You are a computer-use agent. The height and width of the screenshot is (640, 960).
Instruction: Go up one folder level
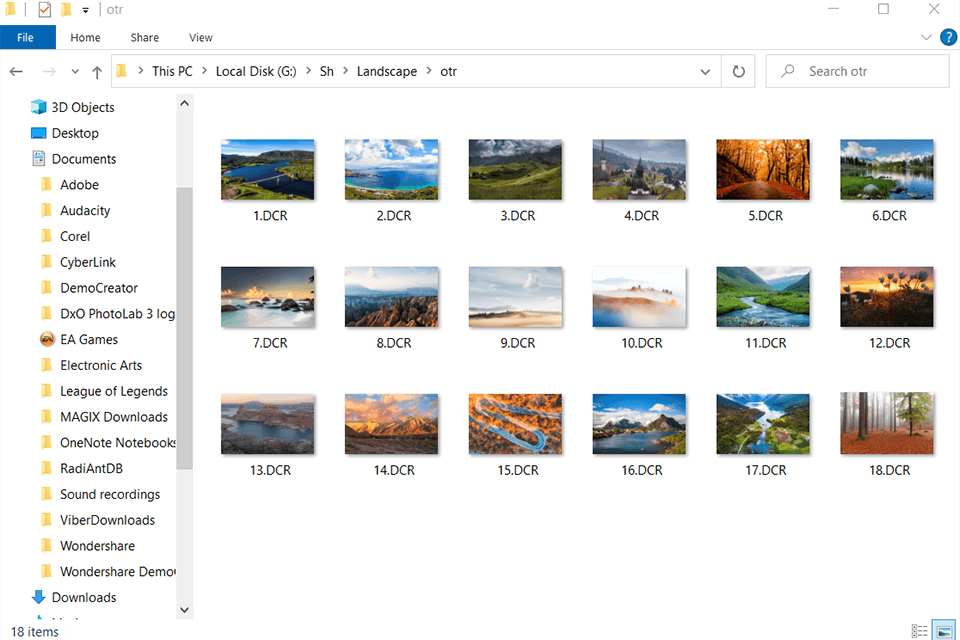97,72
